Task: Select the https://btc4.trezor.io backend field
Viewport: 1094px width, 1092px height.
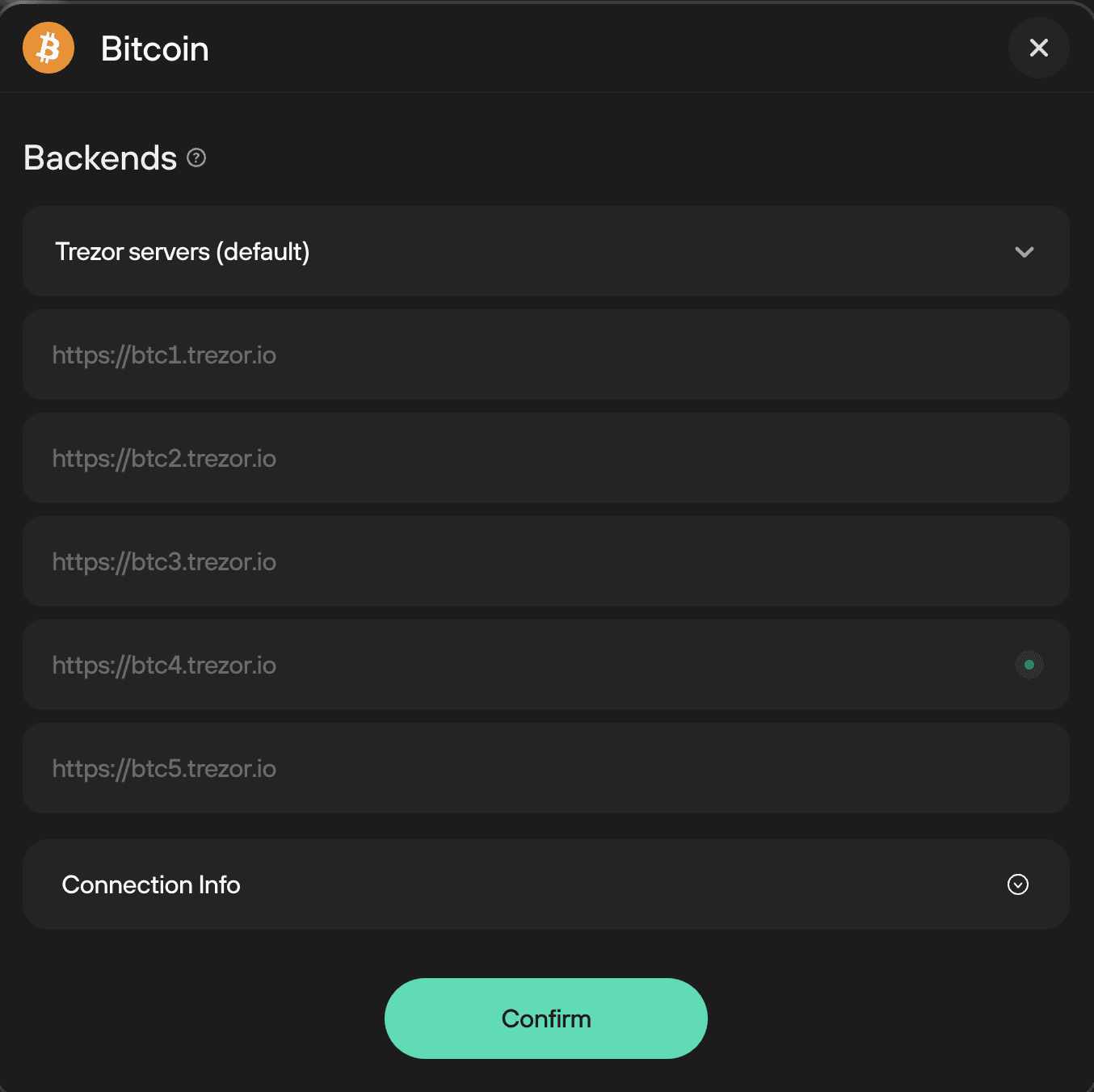Action: [x=546, y=665]
